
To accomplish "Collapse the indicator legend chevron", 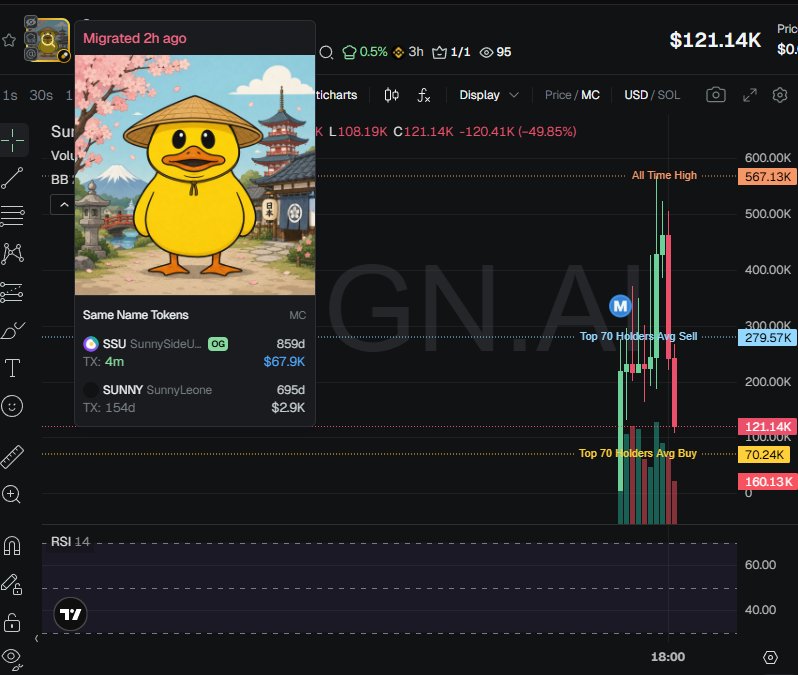I will tap(64, 205).
